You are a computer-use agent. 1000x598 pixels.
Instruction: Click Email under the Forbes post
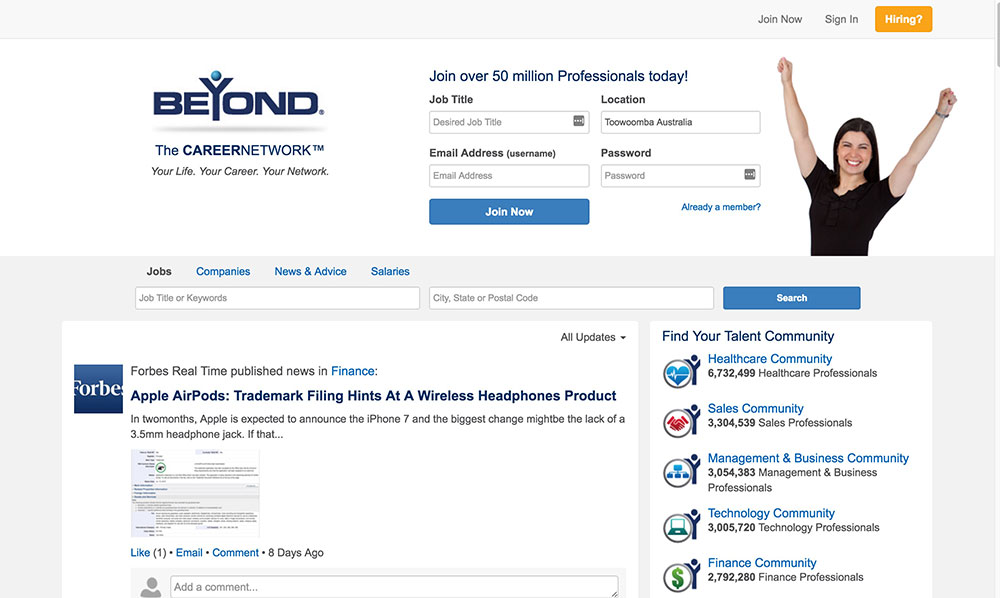pyautogui.click(x=189, y=553)
